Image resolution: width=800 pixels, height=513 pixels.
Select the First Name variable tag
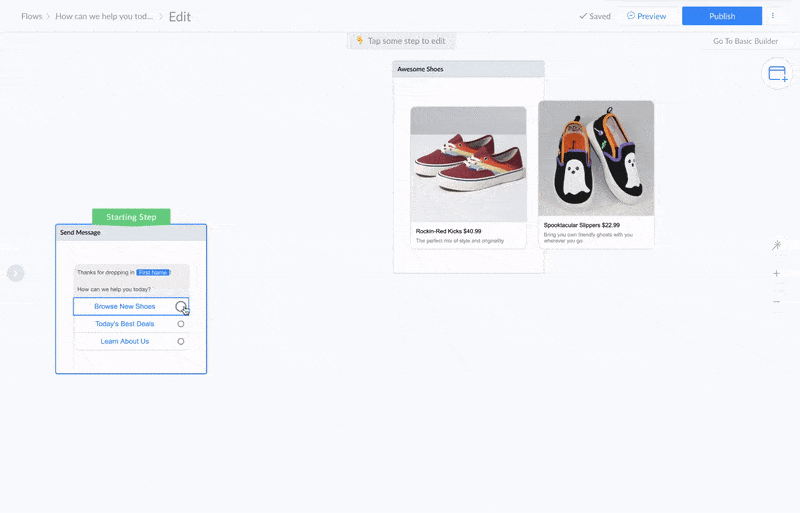[x=153, y=272]
